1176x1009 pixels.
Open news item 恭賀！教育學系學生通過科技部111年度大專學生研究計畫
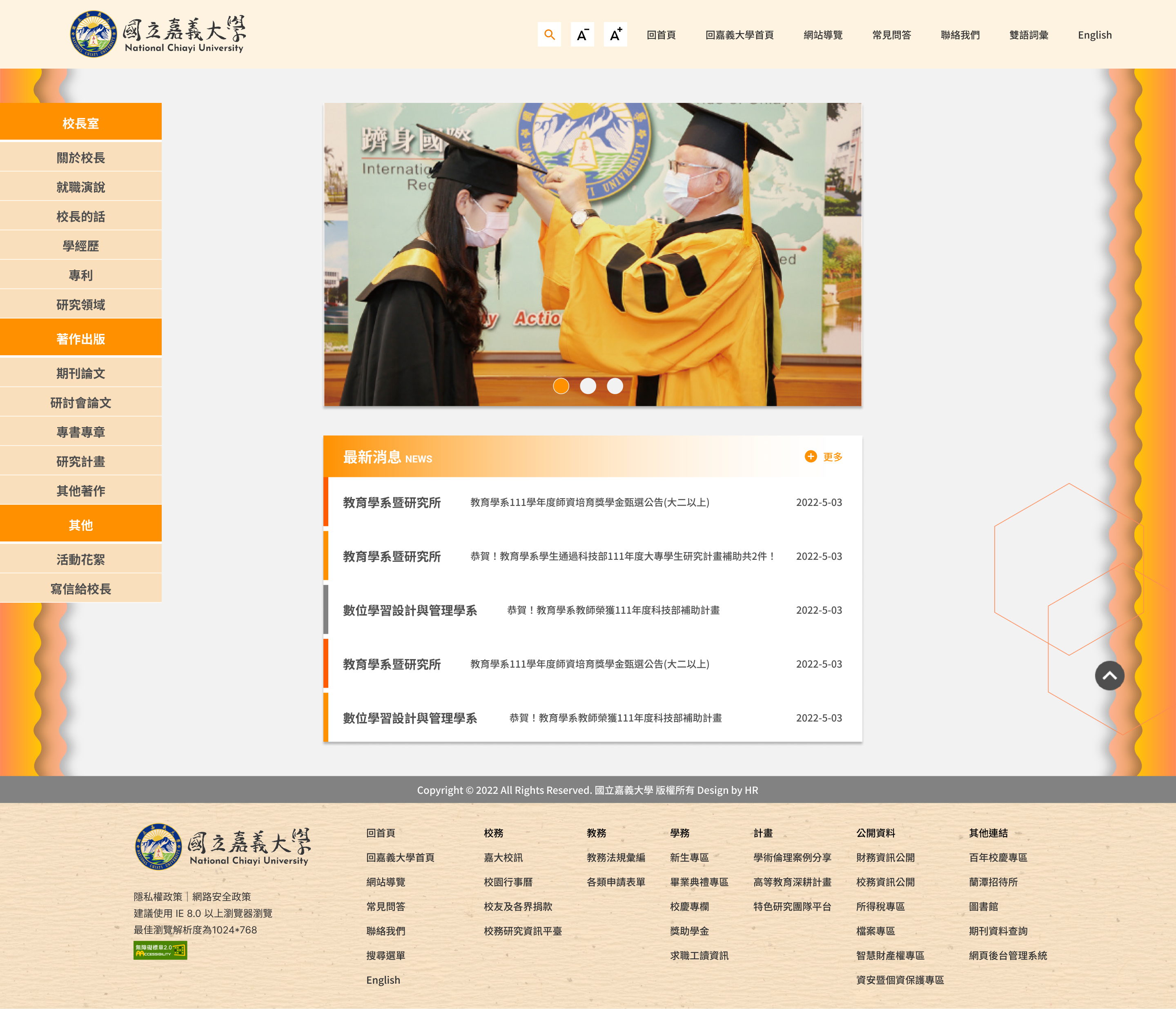coord(622,556)
